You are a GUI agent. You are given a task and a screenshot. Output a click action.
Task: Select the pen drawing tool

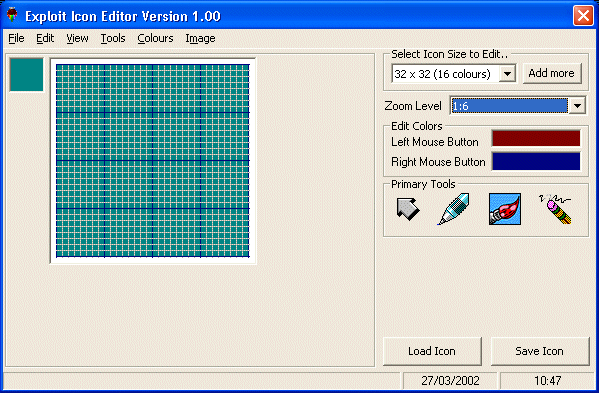(453, 209)
